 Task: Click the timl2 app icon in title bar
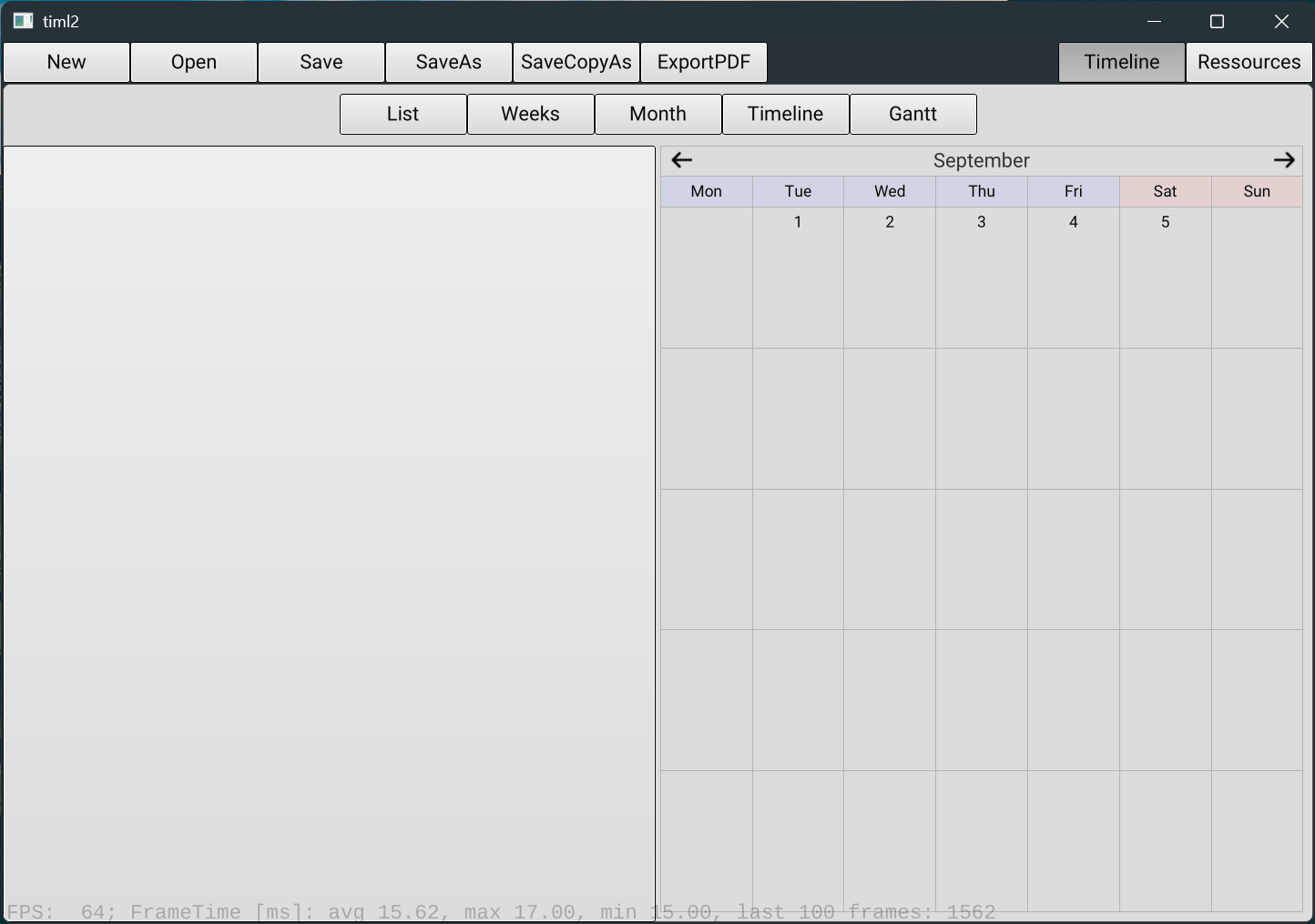[23, 21]
